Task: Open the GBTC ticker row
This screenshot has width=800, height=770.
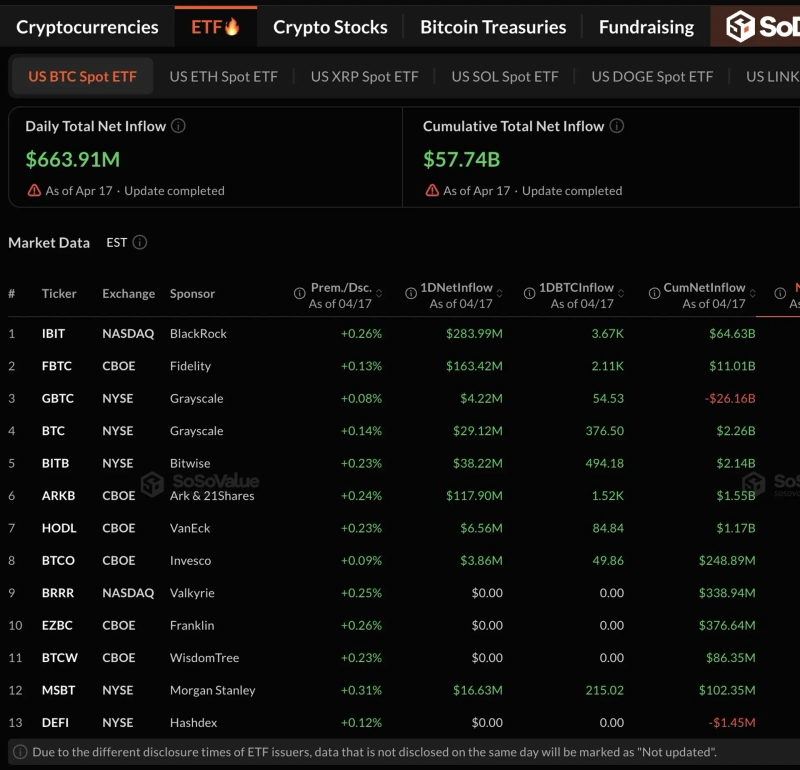Action: (x=58, y=398)
